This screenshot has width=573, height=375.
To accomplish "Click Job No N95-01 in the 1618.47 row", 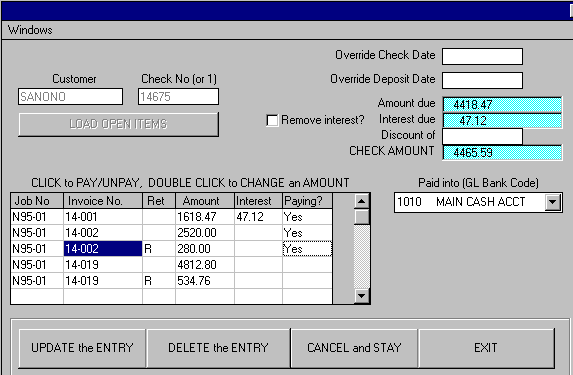I will pyautogui.click(x=37, y=217).
